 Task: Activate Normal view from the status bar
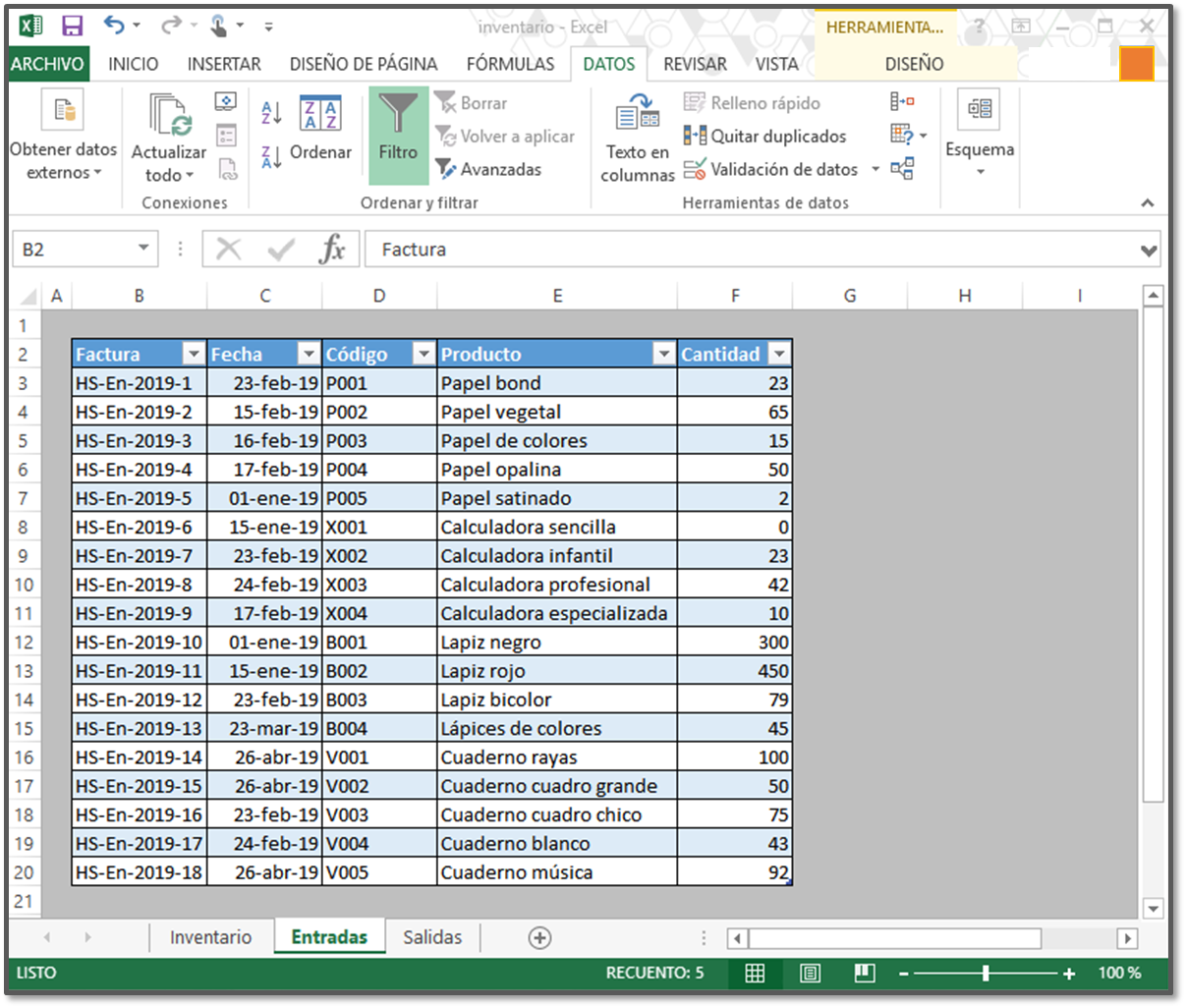pyautogui.click(x=755, y=974)
